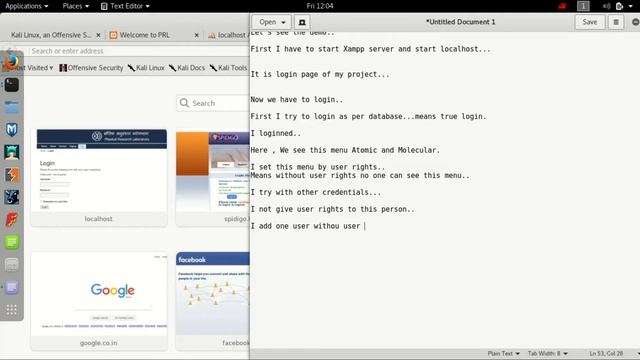Launch Armitage from the dock
640x360 pixels.
11,152
